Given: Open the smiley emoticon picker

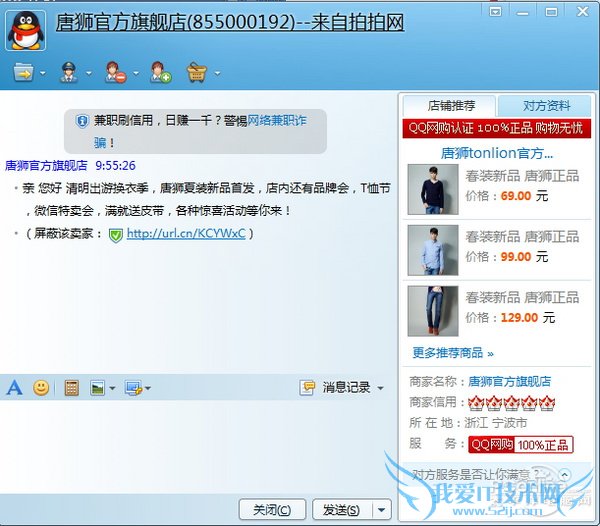Looking at the screenshot, I should pos(41,388).
